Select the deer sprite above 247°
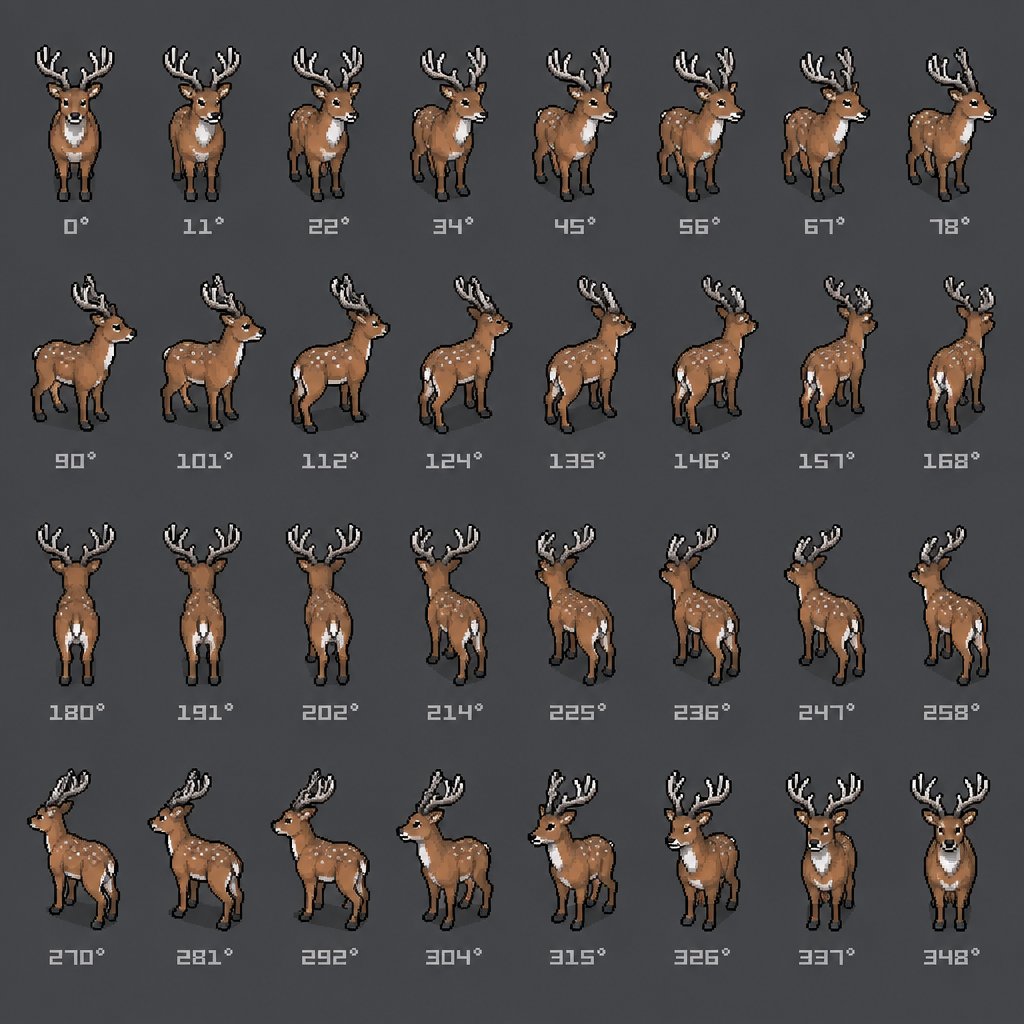1024x1024 pixels. 825,605
